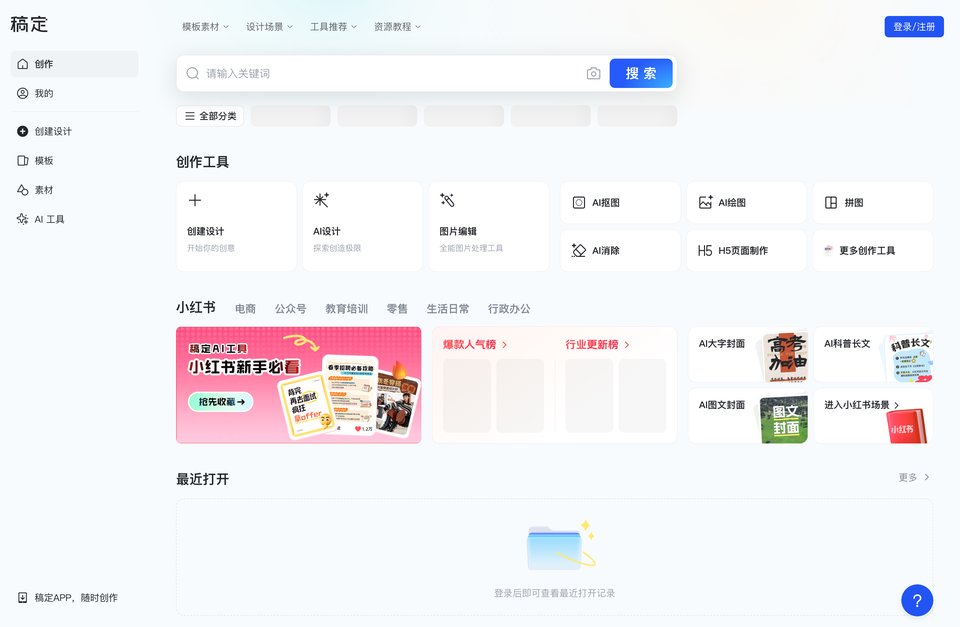Open AI 工具 in the sidebar
This screenshot has width=960, height=627.
click(75, 219)
